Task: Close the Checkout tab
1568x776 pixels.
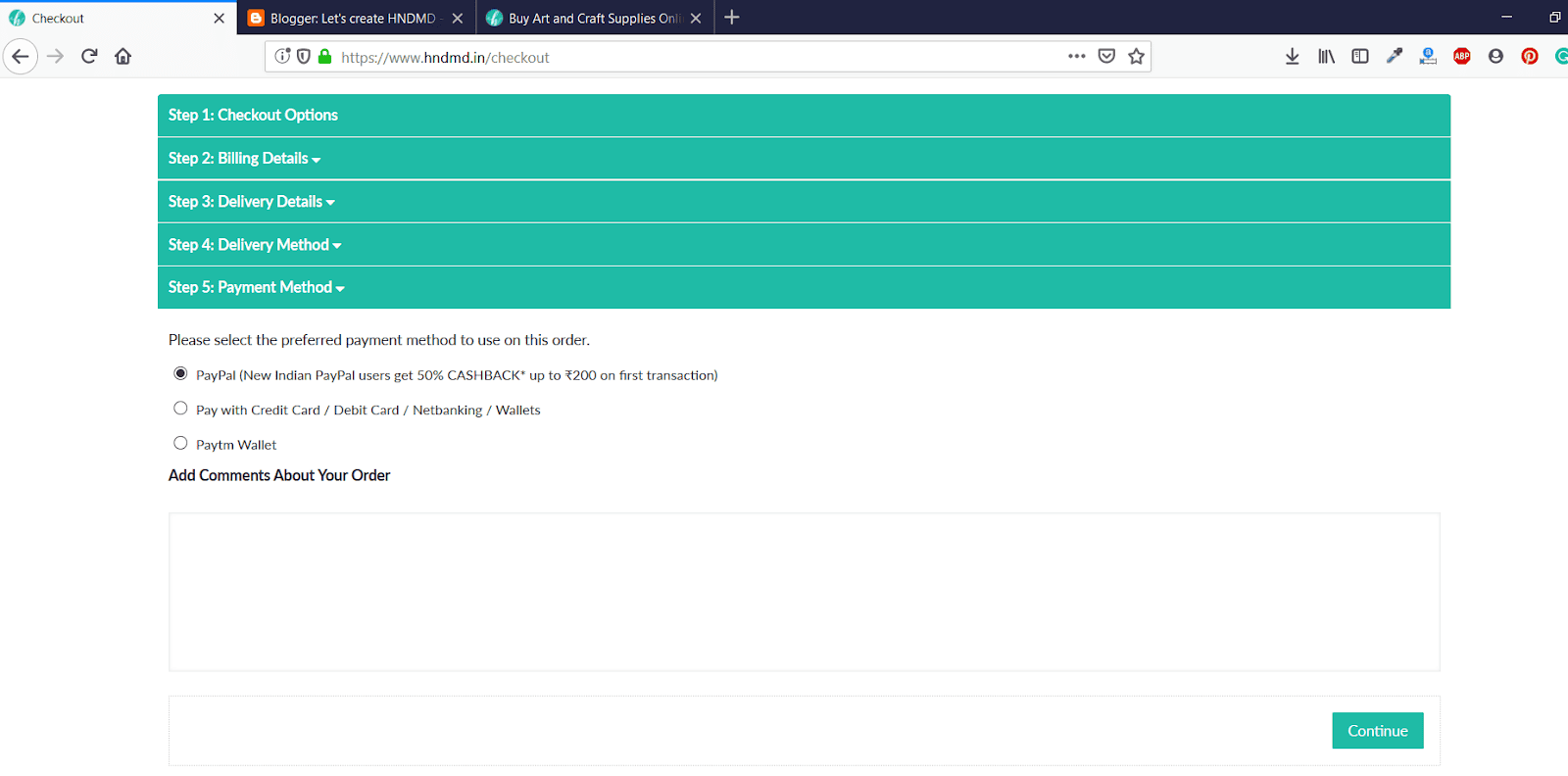Action: [x=219, y=18]
